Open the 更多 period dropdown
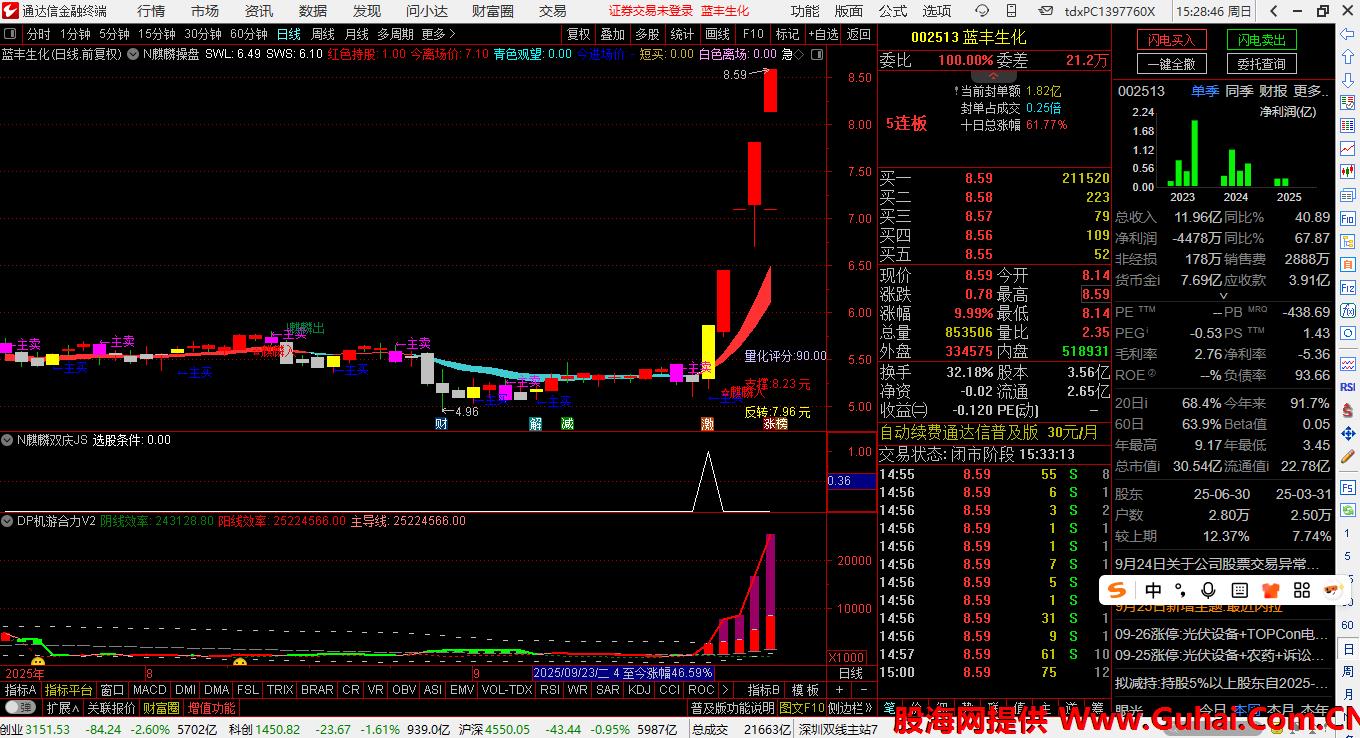The width and height of the screenshot is (1360, 738). (439, 34)
